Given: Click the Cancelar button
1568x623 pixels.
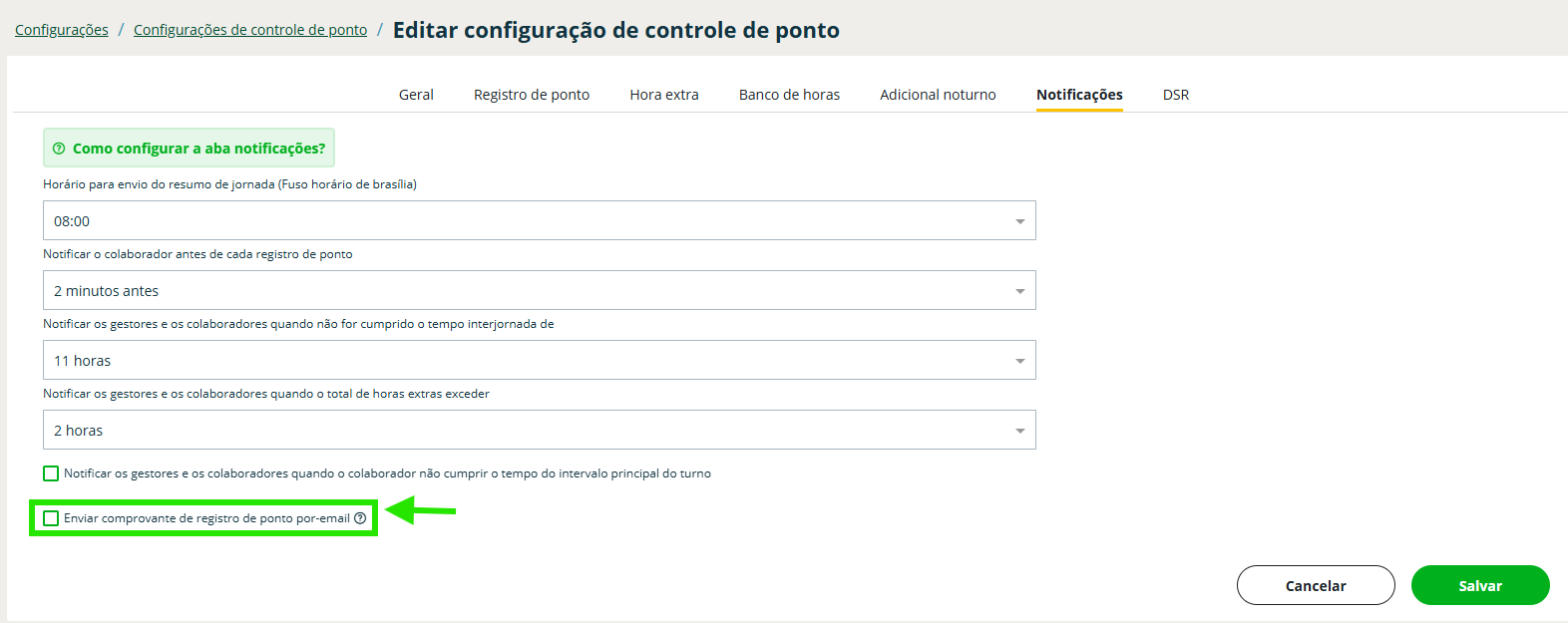Looking at the screenshot, I should point(1315,585).
